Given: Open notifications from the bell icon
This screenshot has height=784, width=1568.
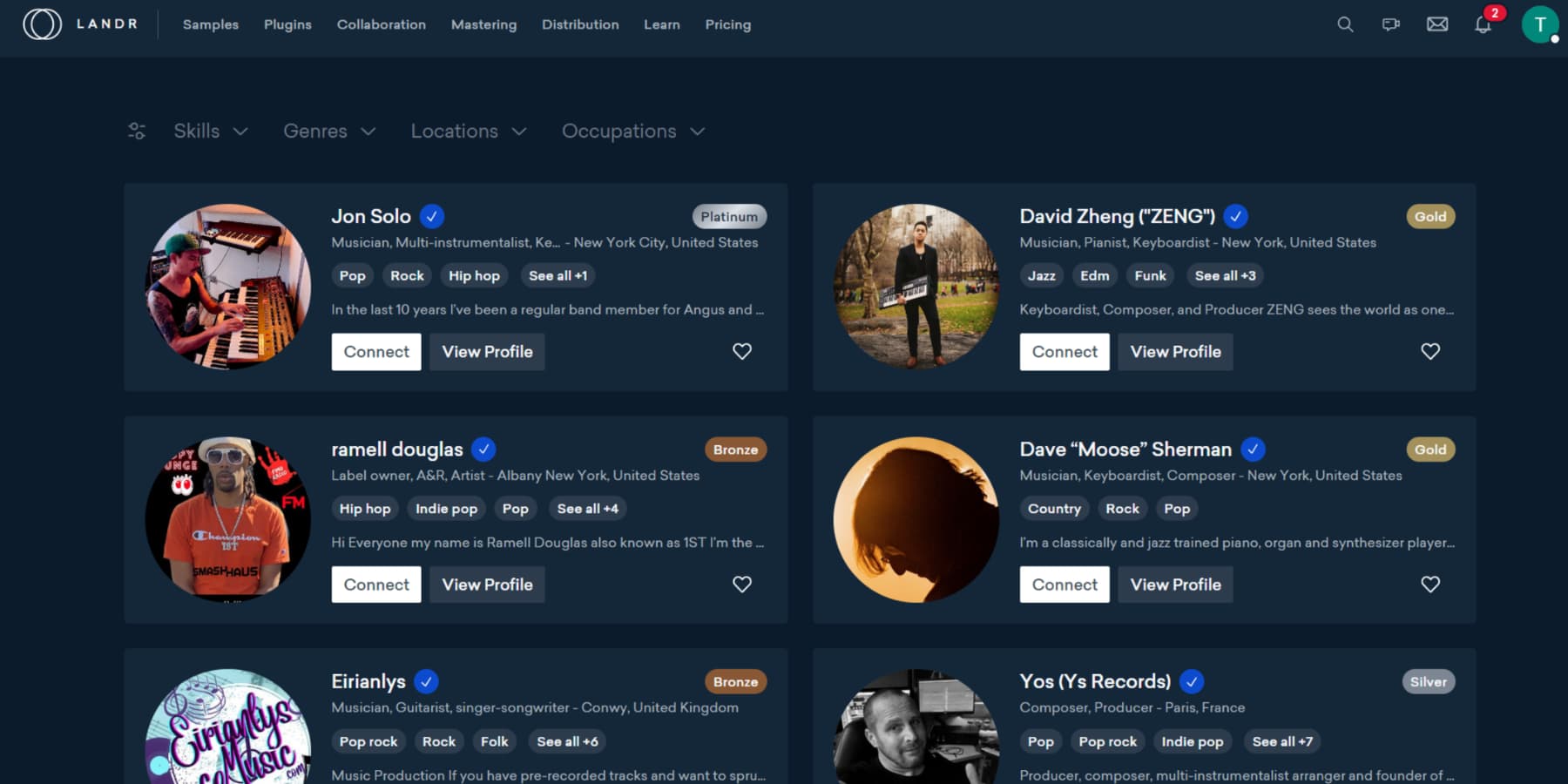Looking at the screenshot, I should [x=1481, y=26].
